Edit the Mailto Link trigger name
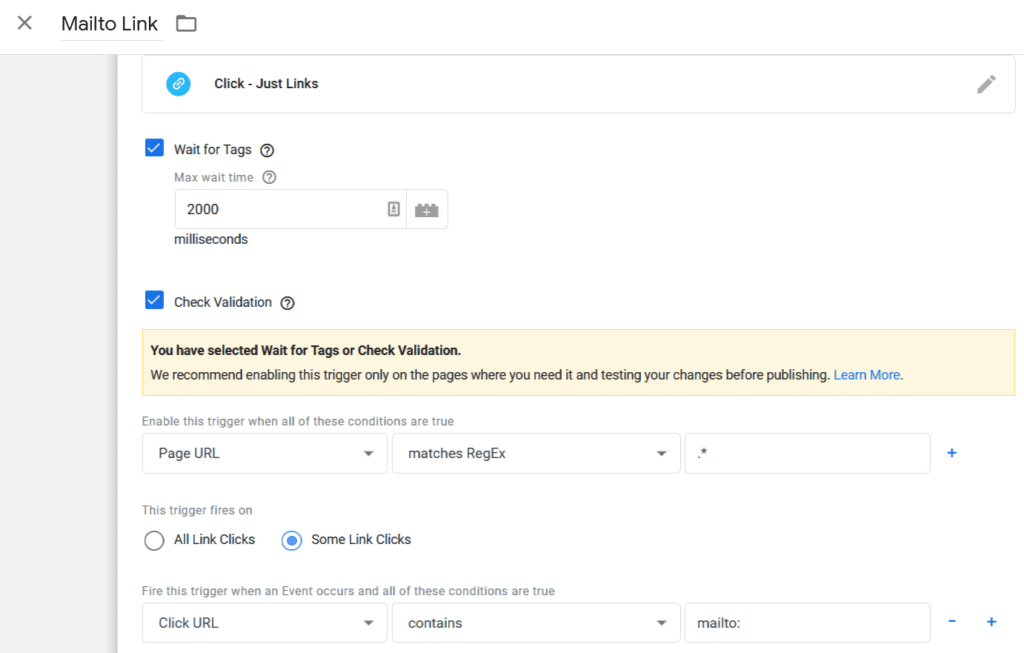The image size is (1024, 653). click(109, 24)
